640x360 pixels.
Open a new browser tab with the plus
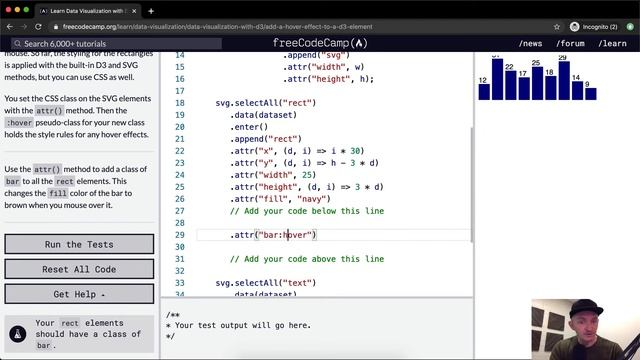pyautogui.click(x=151, y=11)
